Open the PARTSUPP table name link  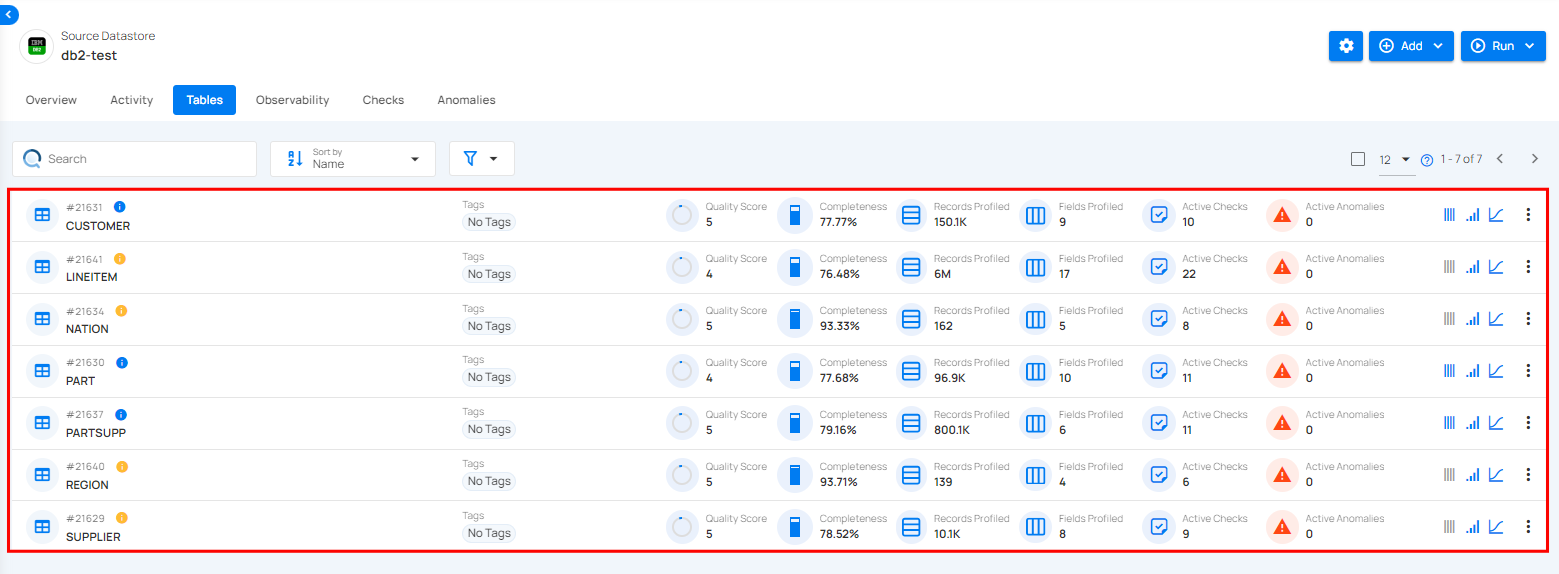[96, 433]
